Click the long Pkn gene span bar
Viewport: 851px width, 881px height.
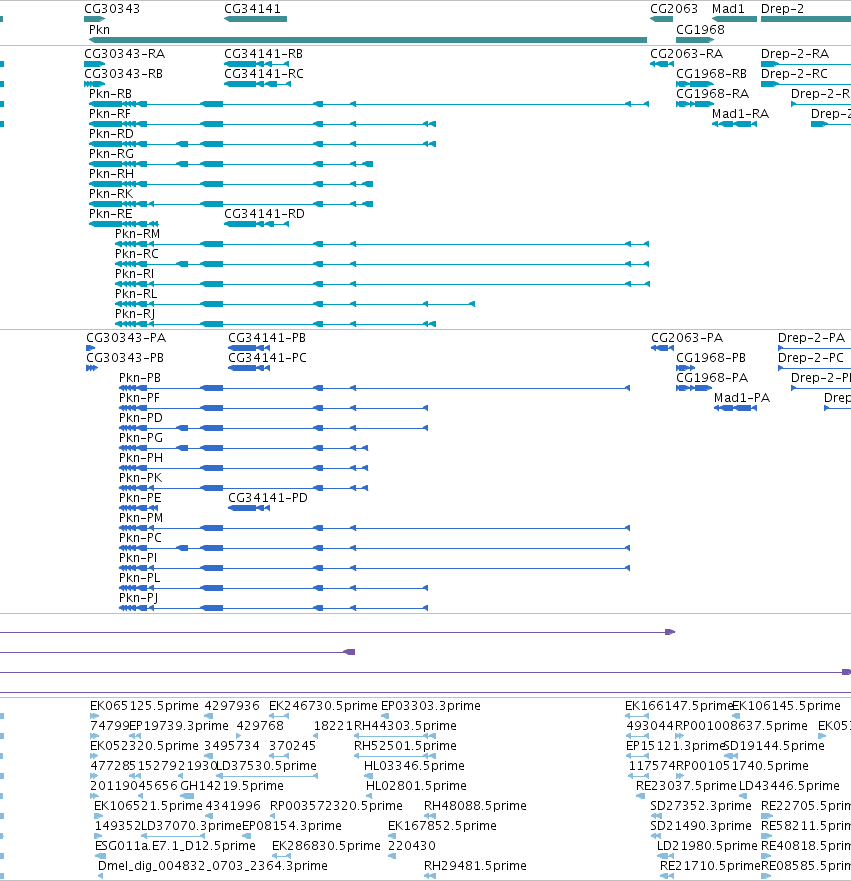click(x=368, y=40)
